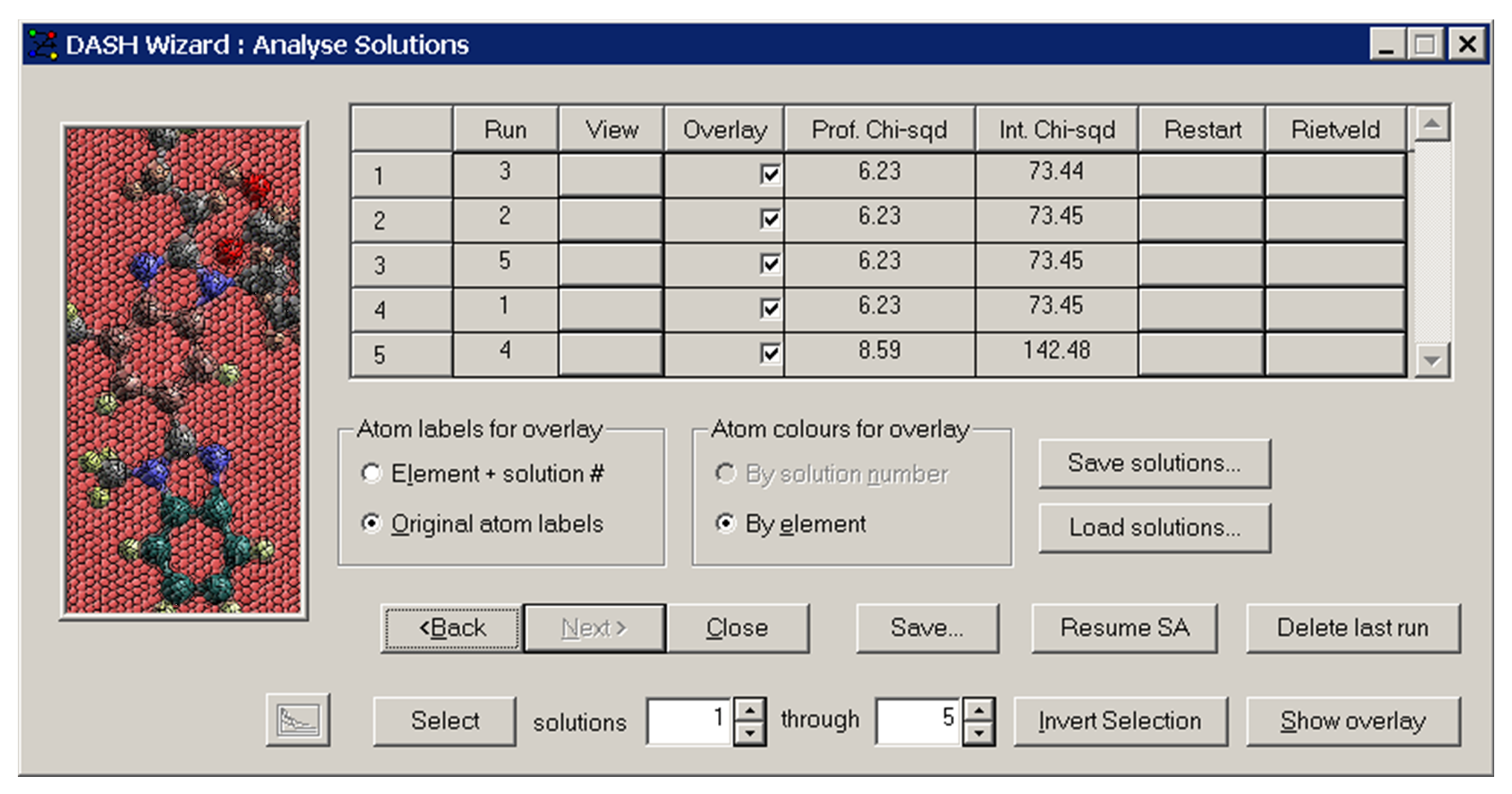
Task: Click Rietveld button in row 5
Action: click(x=1335, y=354)
